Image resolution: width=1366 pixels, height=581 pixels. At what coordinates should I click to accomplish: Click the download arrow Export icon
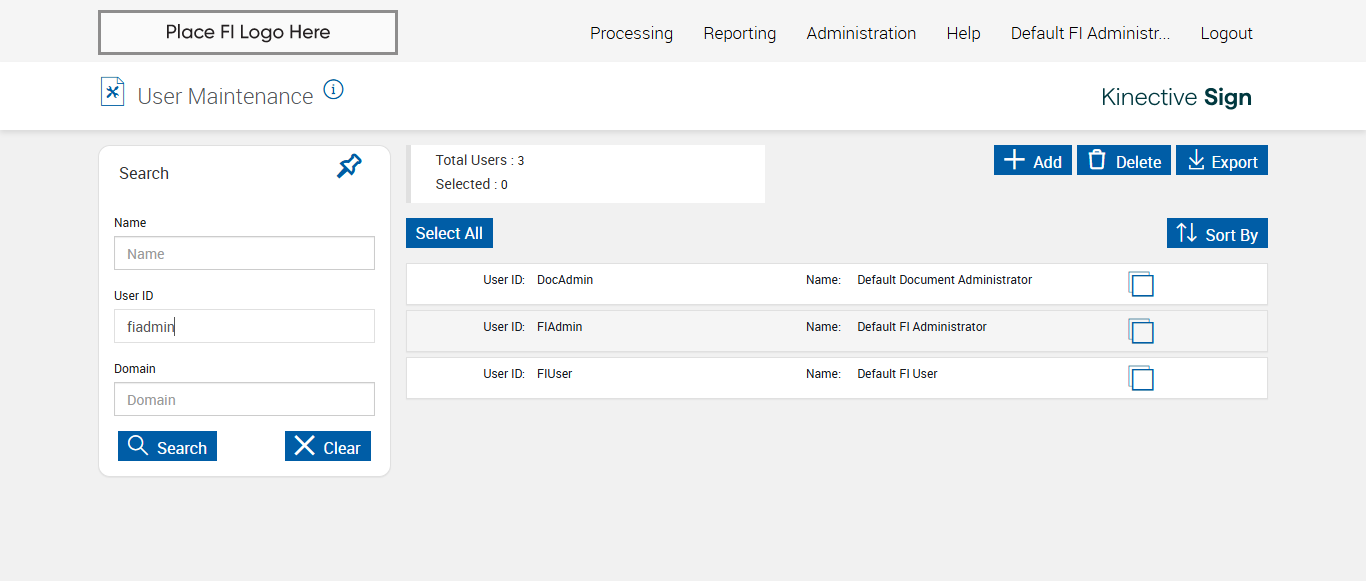(x=1196, y=160)
